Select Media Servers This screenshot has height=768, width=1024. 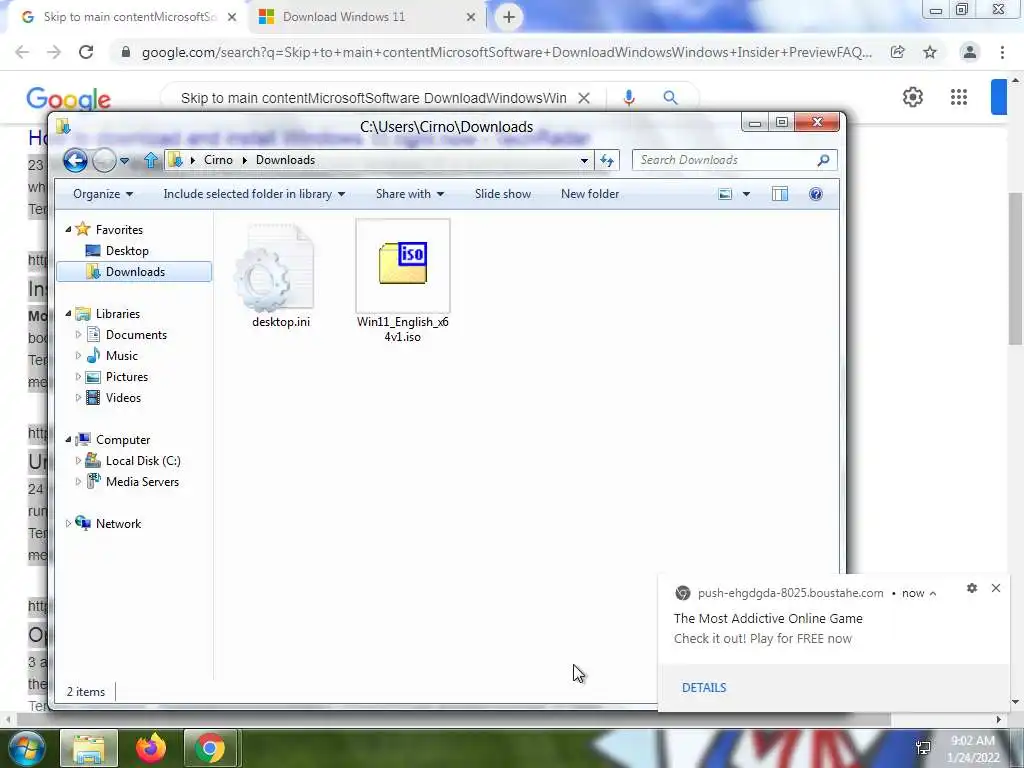142,481
